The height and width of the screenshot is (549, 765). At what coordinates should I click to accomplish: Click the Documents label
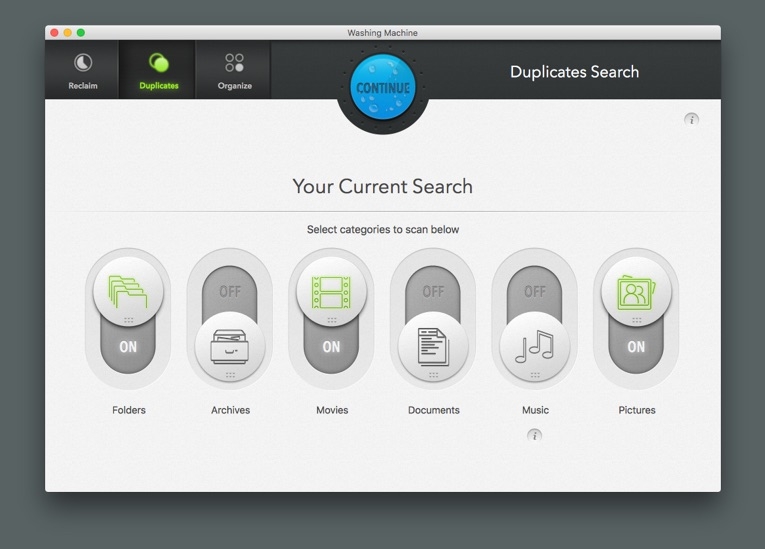click(434, 410)
